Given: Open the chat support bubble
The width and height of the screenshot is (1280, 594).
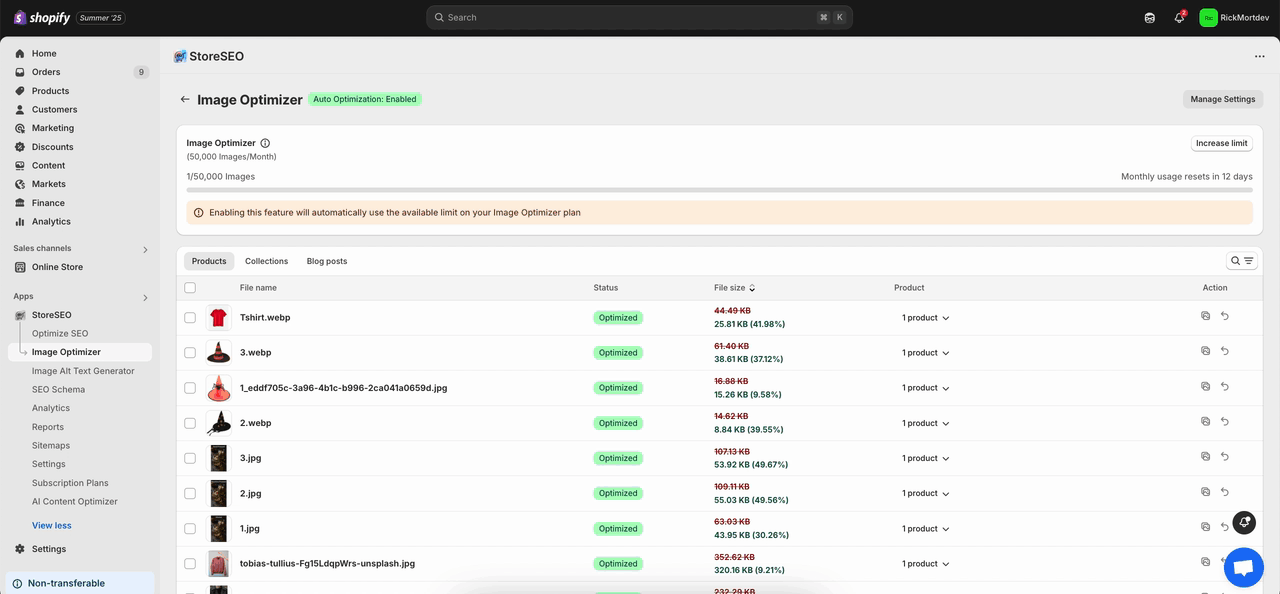Looking at the screenshot, I should coord(1243,568).
